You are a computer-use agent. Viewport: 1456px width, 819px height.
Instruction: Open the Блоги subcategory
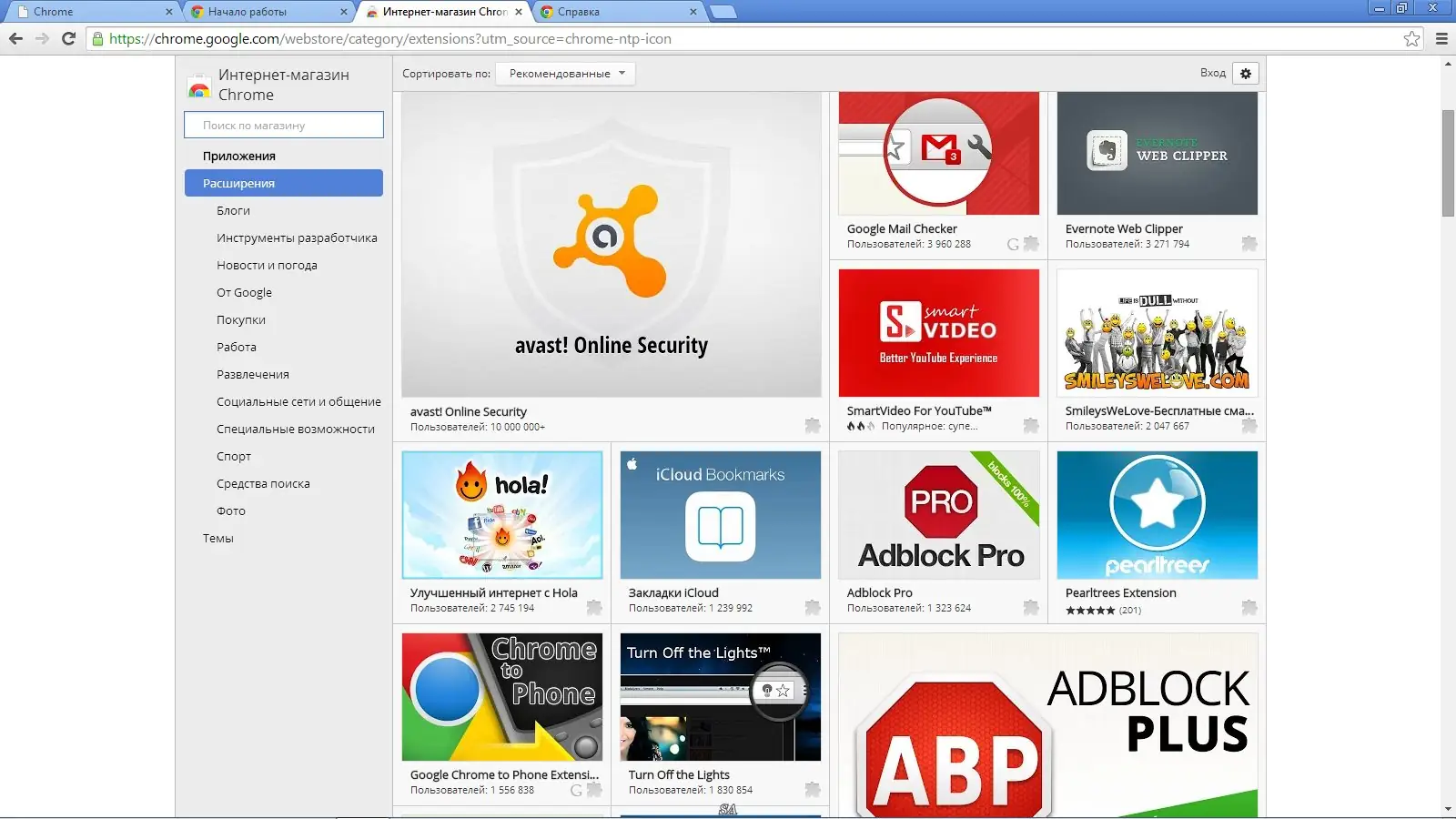pyautogui.click(x=233, y=210)
